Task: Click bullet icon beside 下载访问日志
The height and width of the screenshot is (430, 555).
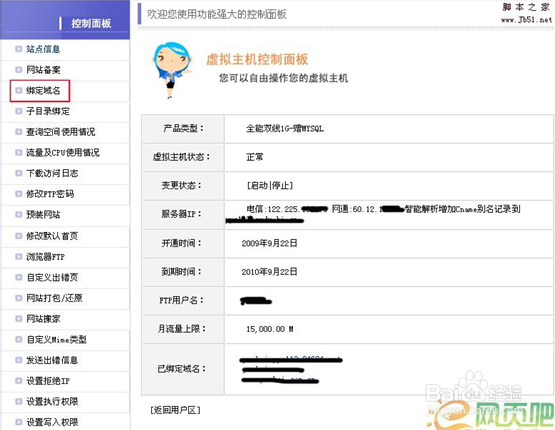Action: pyautogui.click(x=18, y=173)
